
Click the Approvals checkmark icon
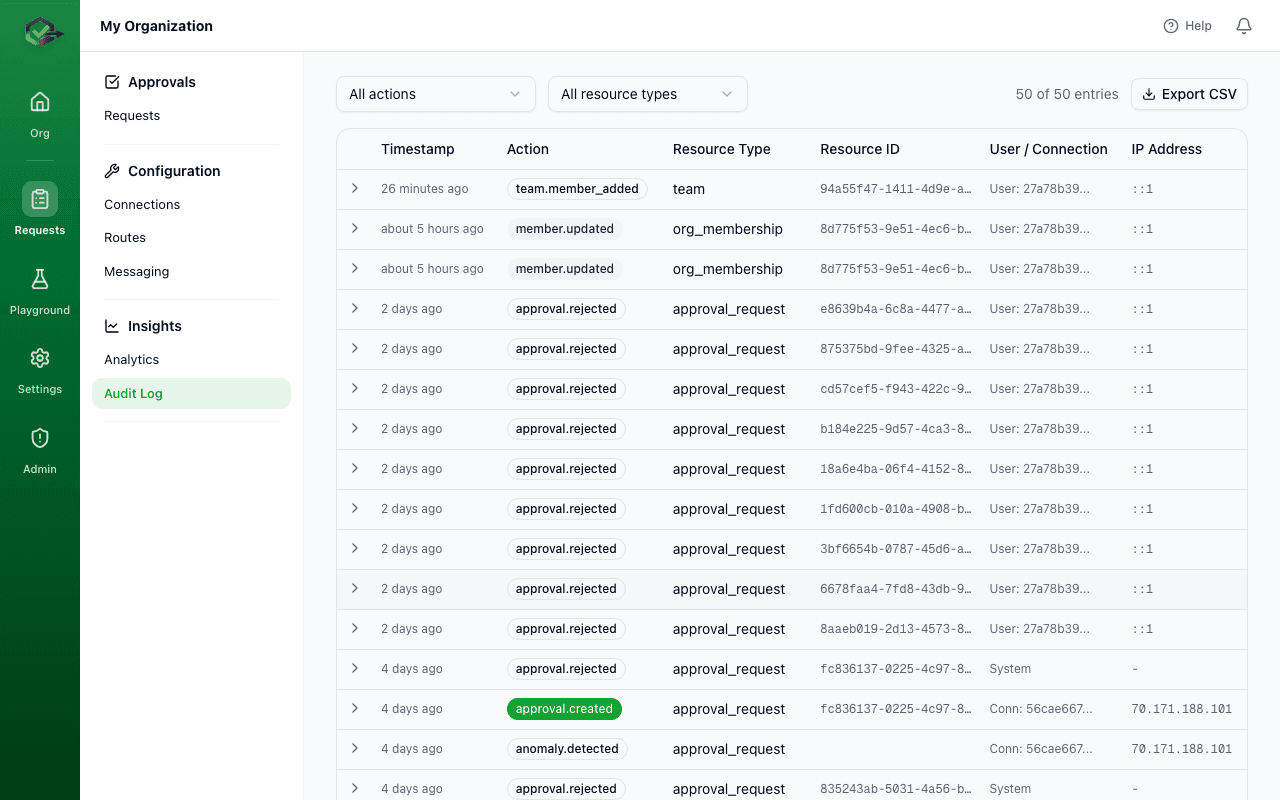point(110,81)
